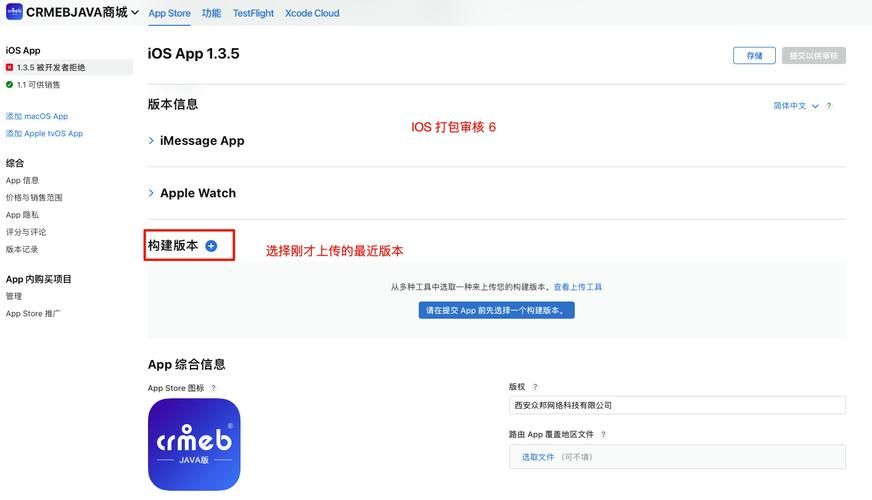The width and height of the screenshot is (872, 500).
Task: Open App Store 推广 in sidebar
Action: point(33,314)
